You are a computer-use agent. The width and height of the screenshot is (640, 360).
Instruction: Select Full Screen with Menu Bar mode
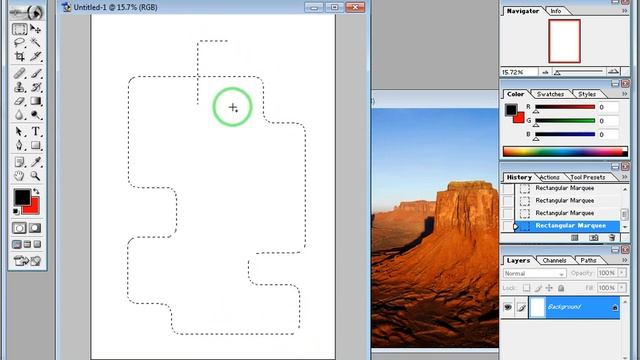pos(27,244)
